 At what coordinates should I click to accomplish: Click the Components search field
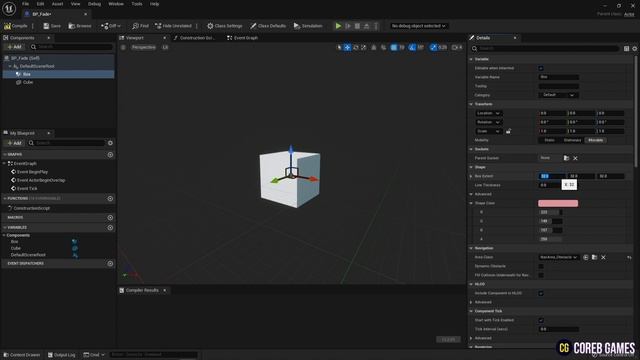[x=71, y=47]
